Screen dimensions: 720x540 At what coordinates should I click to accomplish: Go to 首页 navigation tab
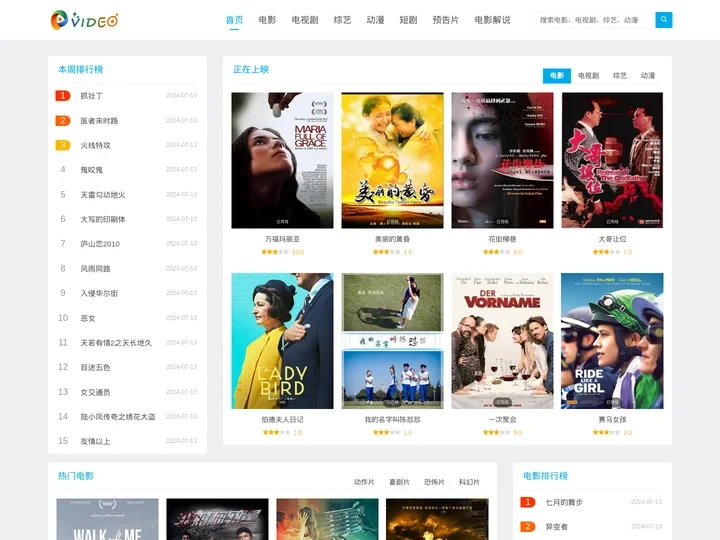pyautogui.click(x=234, y=20)
